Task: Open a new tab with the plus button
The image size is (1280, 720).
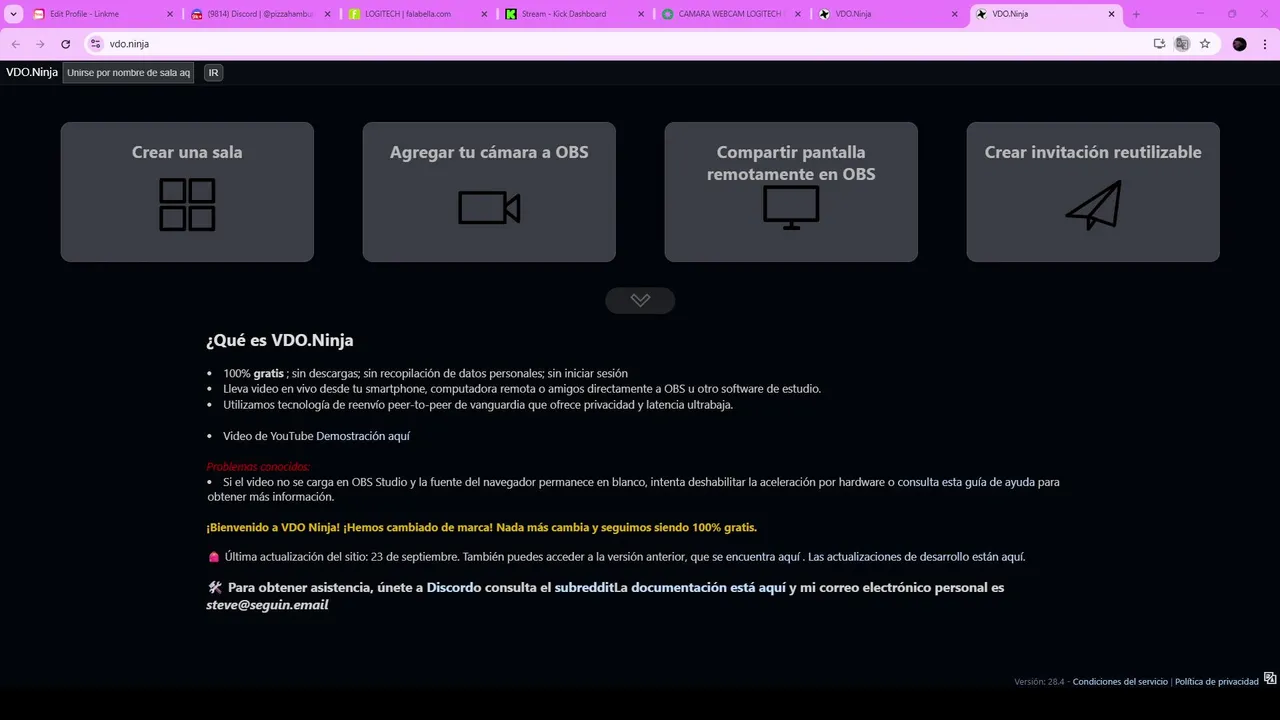Action: tap(1136, 14)
